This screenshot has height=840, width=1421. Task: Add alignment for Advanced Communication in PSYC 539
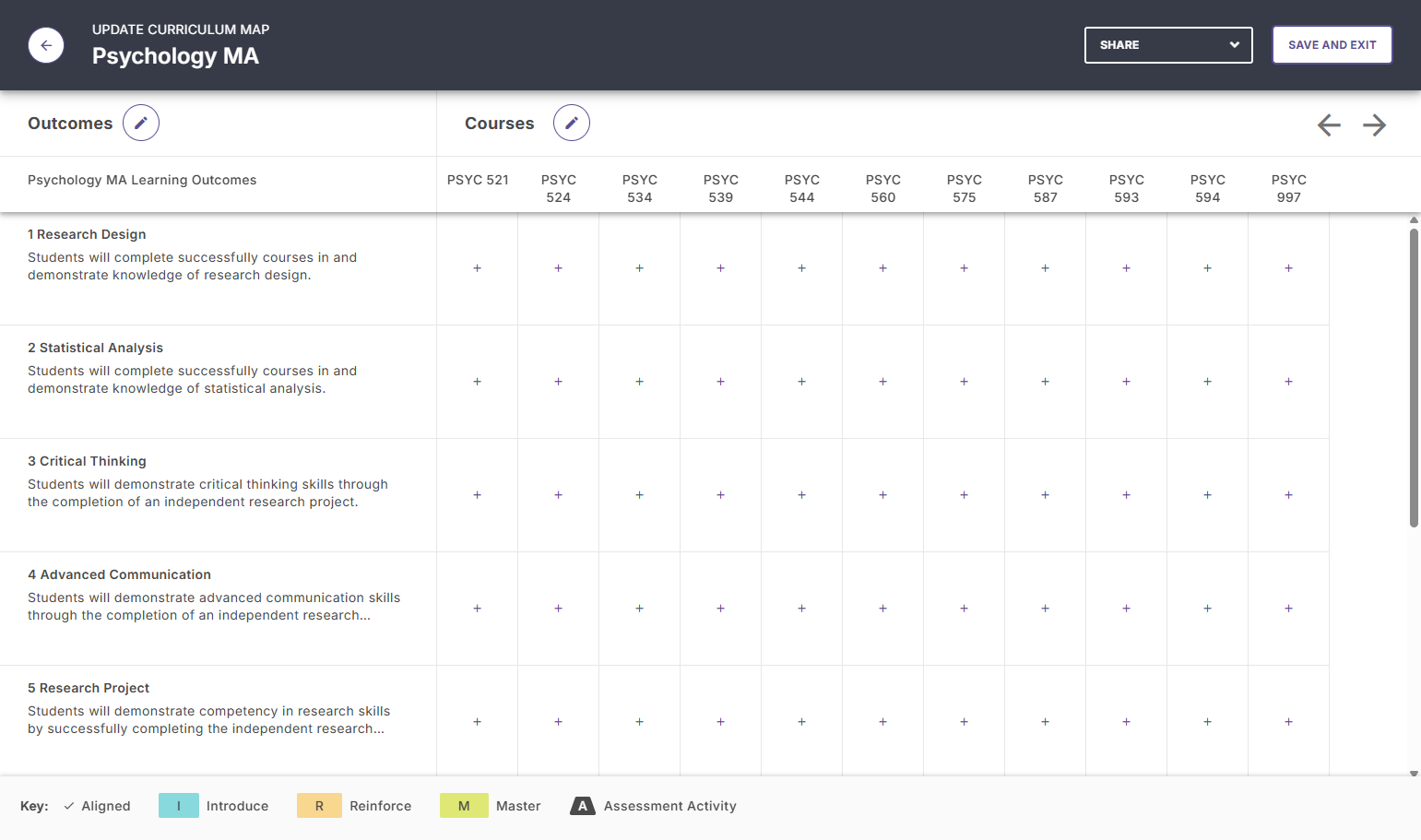tap(721, 609)
